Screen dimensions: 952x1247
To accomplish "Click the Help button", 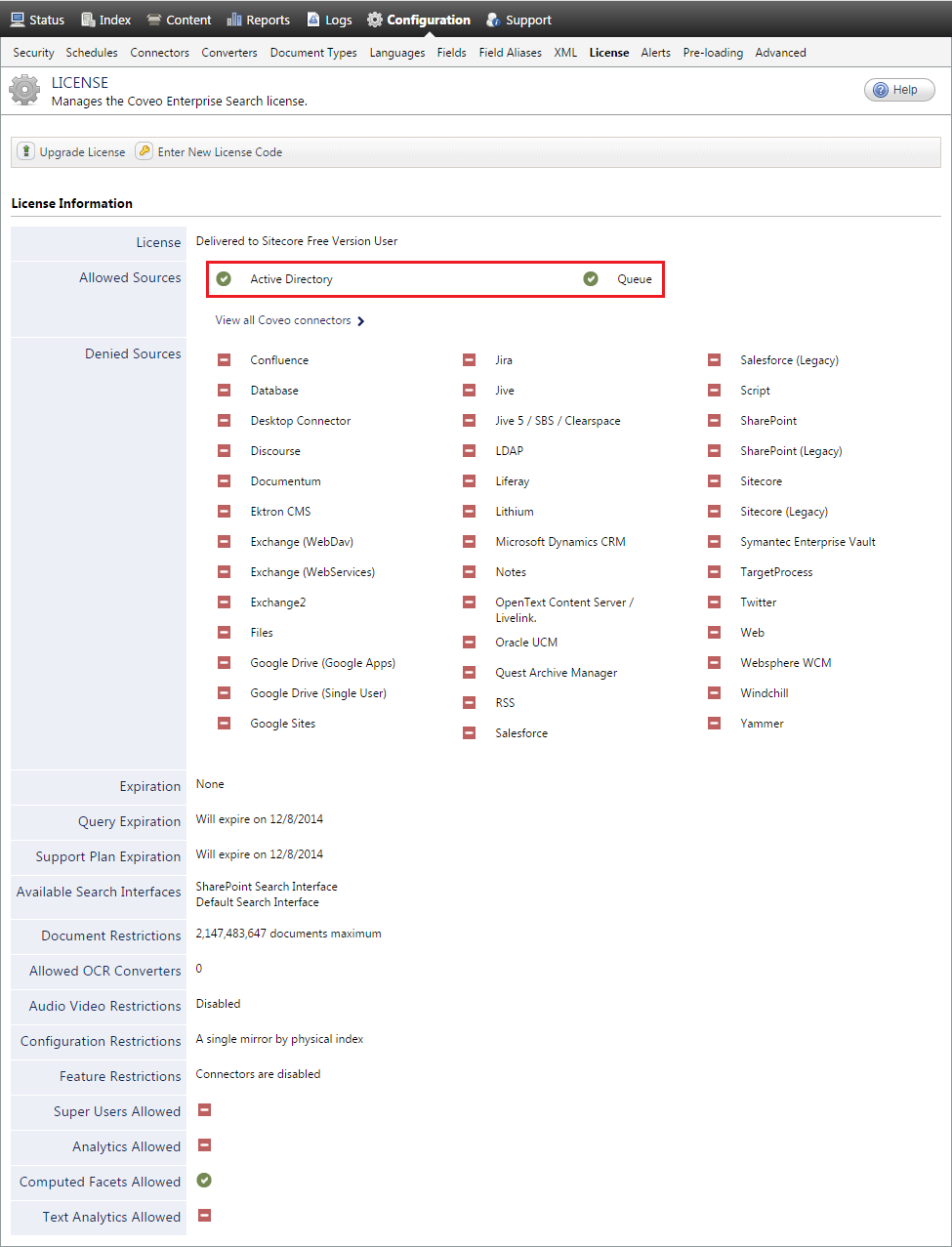I will [x=898, y=89].
